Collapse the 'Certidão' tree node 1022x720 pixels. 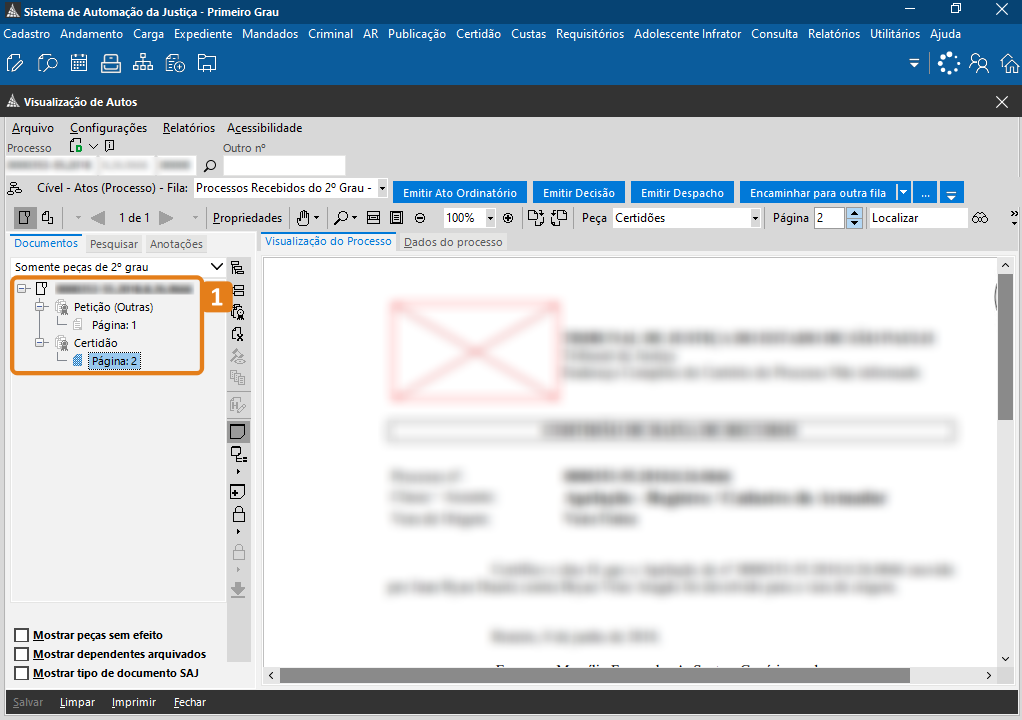(x=40, y=343)
